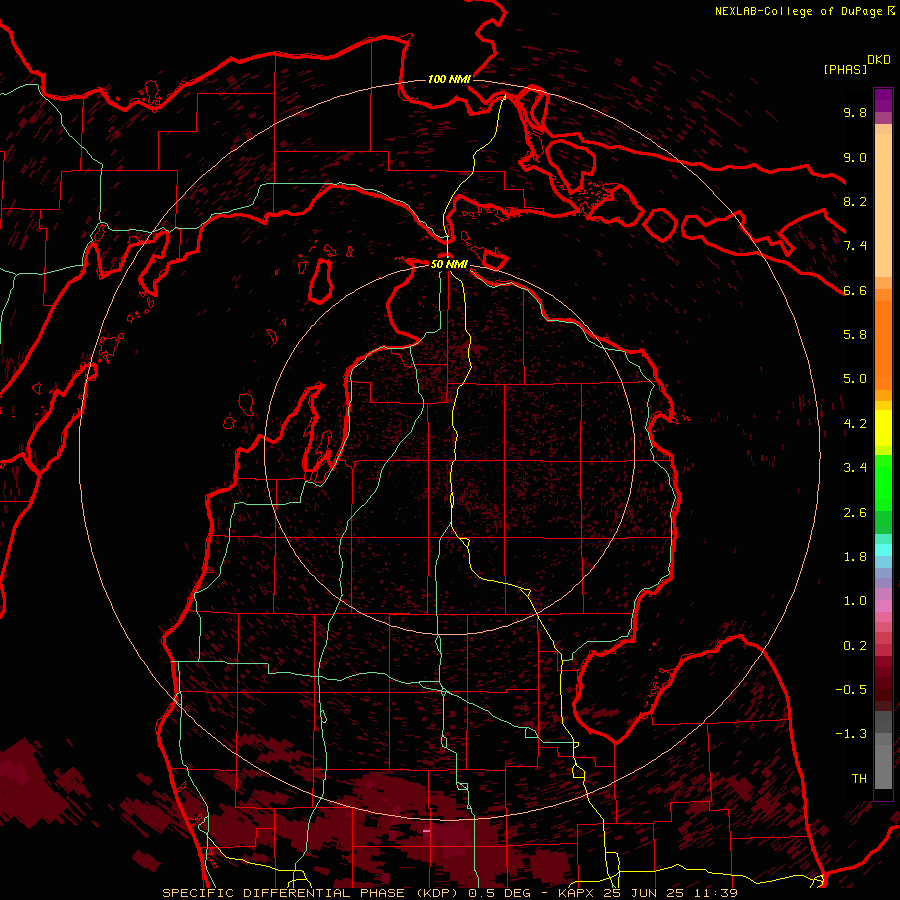
Task: Click the 1.0 scale value
Action: click(x=855, y=600)
